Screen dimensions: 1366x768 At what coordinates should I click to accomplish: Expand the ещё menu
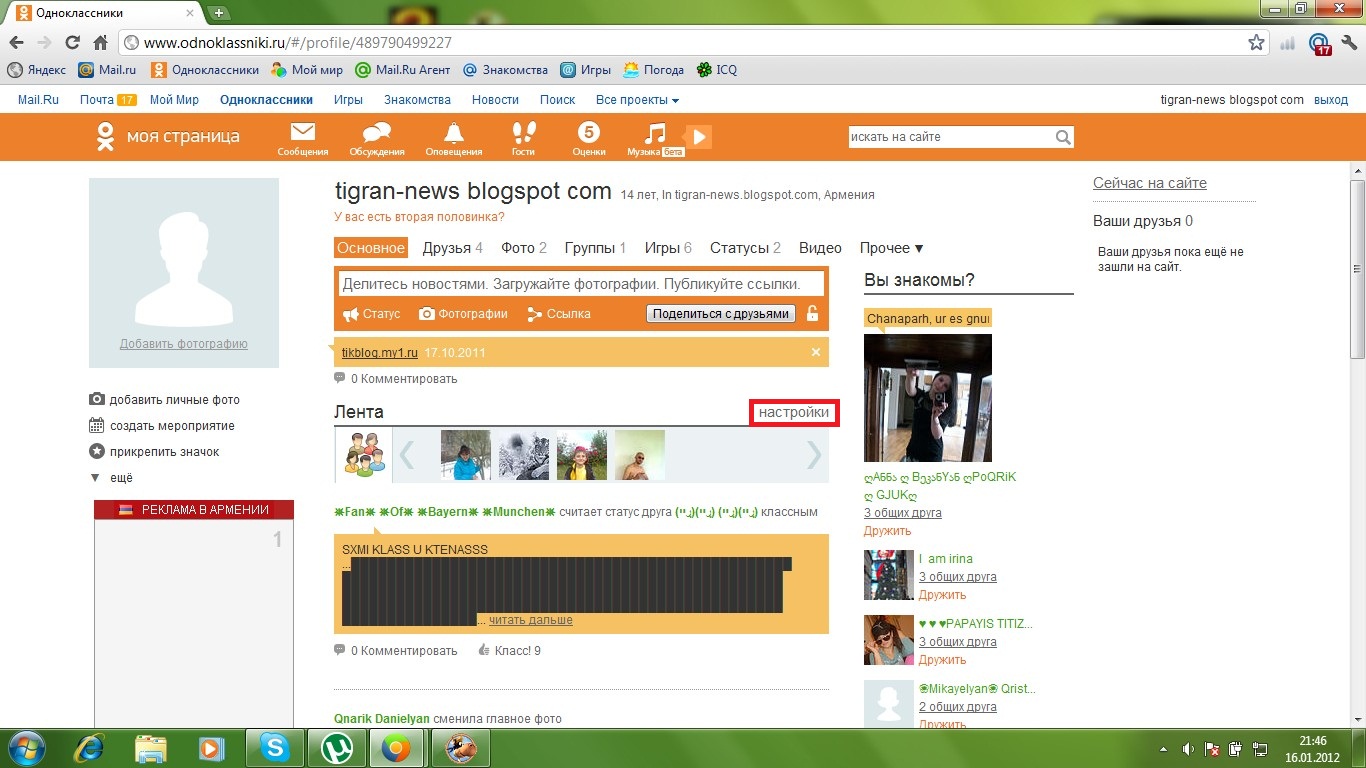(x=111, y=478)
